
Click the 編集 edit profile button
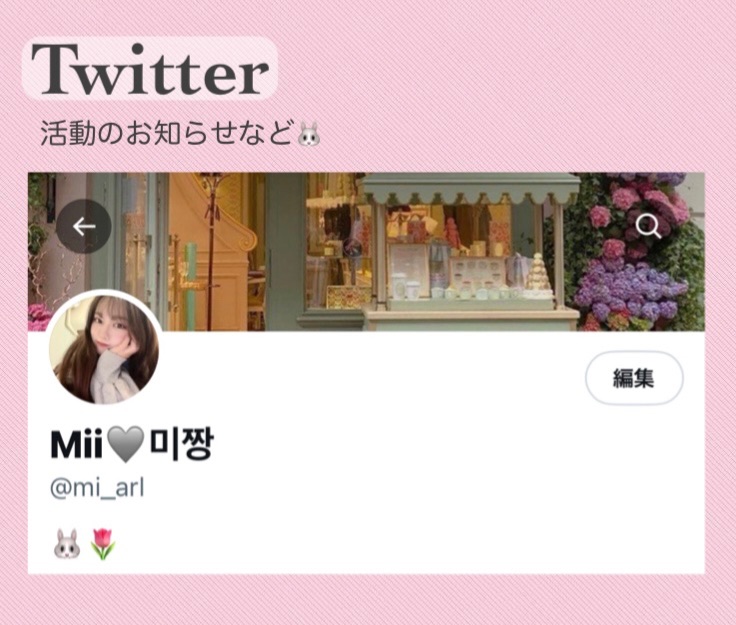pos(634,378)
